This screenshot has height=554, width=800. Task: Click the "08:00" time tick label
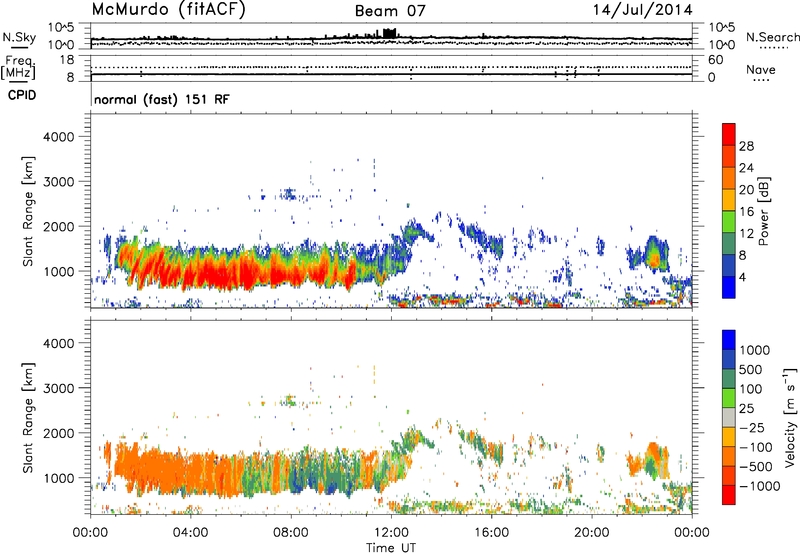point(291,533)
